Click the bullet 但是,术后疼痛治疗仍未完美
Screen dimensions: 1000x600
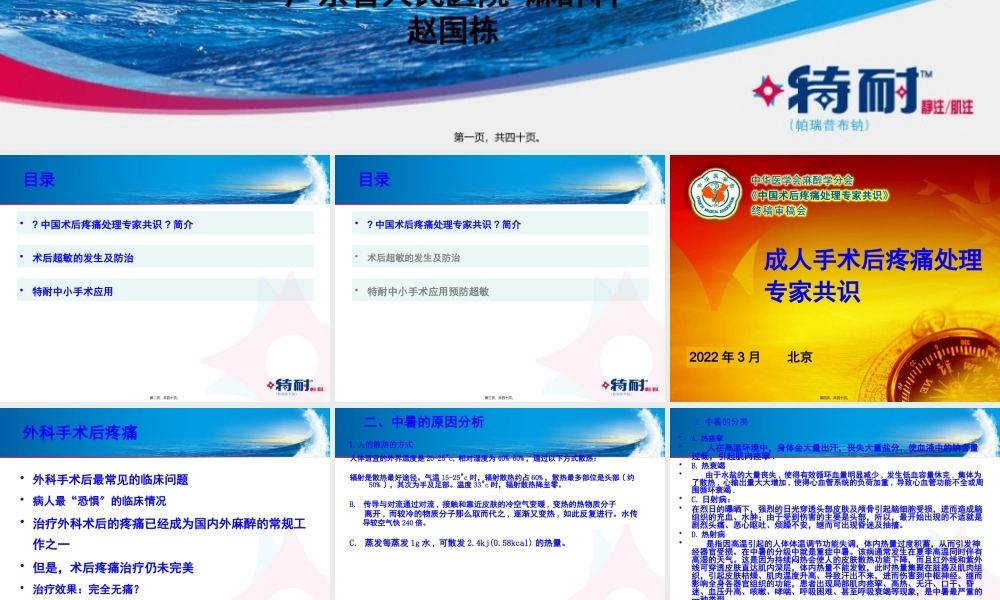click(113, 568)
